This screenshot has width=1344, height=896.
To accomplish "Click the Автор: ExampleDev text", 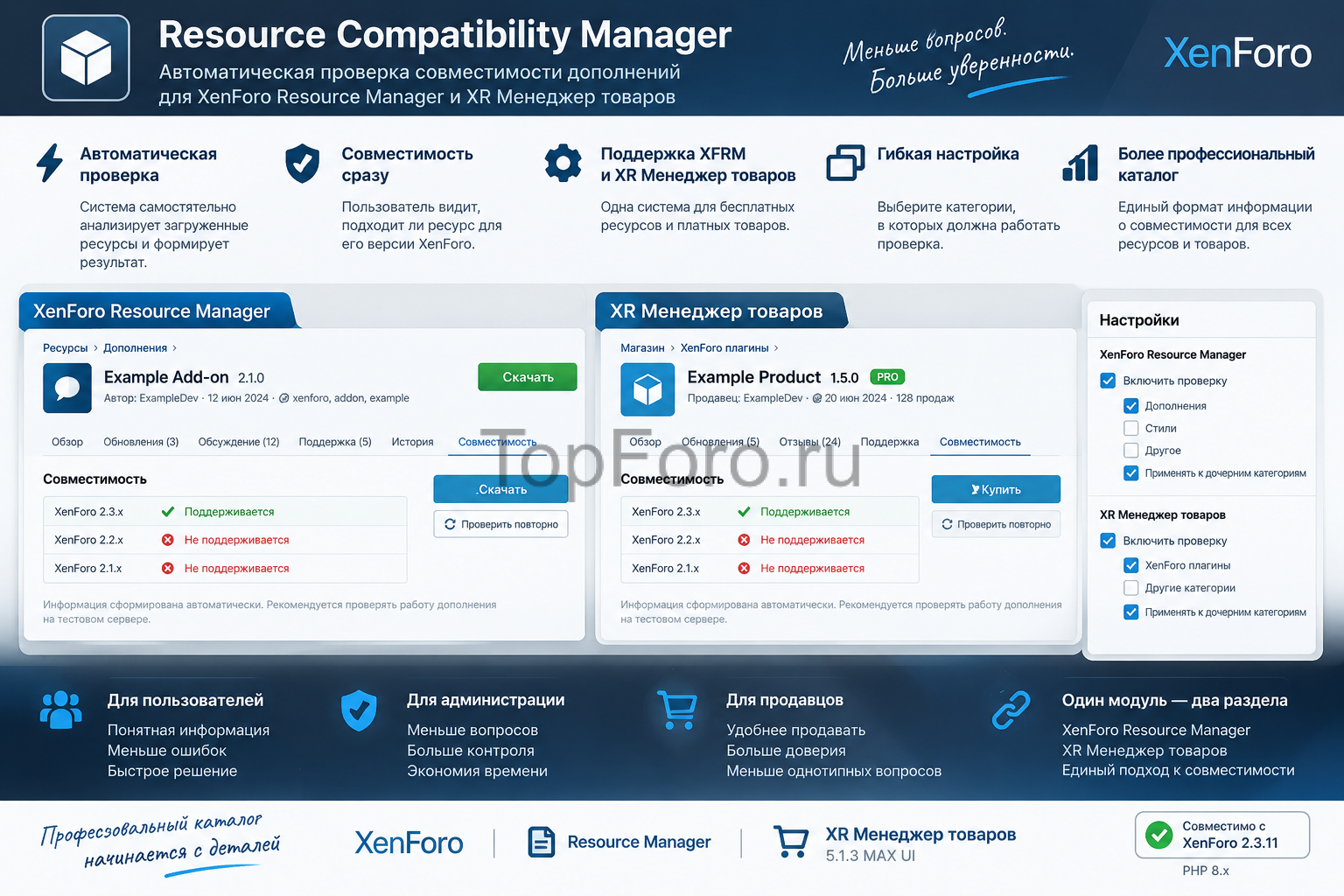I will click(x=151, y=398).
